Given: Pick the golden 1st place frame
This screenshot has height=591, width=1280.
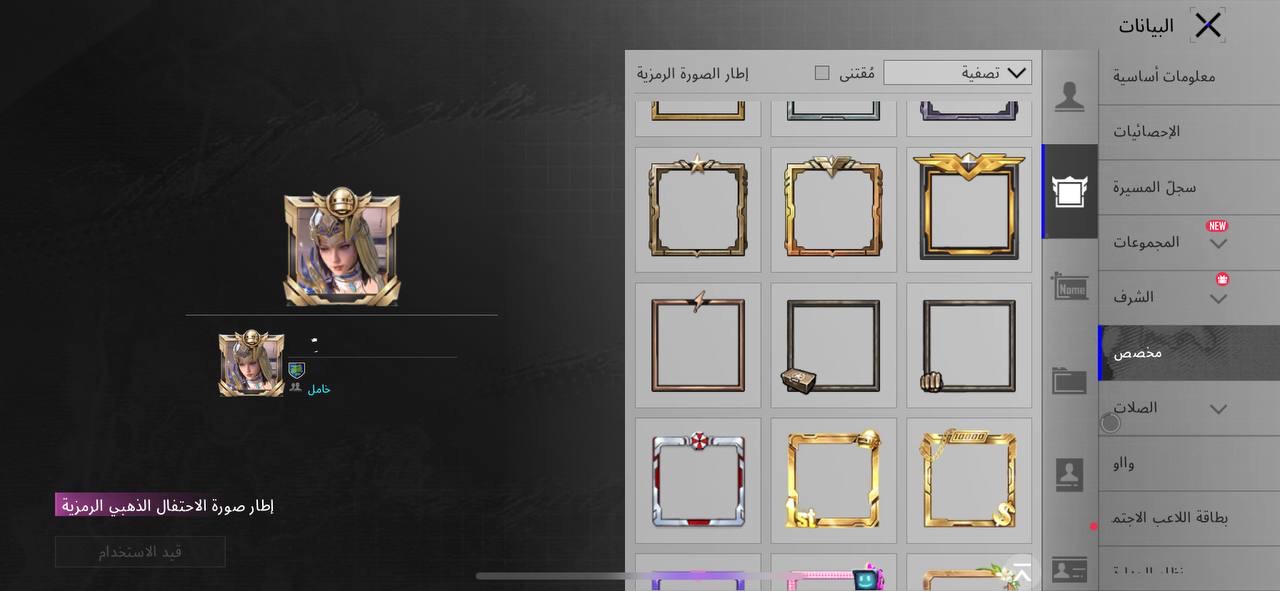Looking at the screenshot, I should tap(833, 480).
